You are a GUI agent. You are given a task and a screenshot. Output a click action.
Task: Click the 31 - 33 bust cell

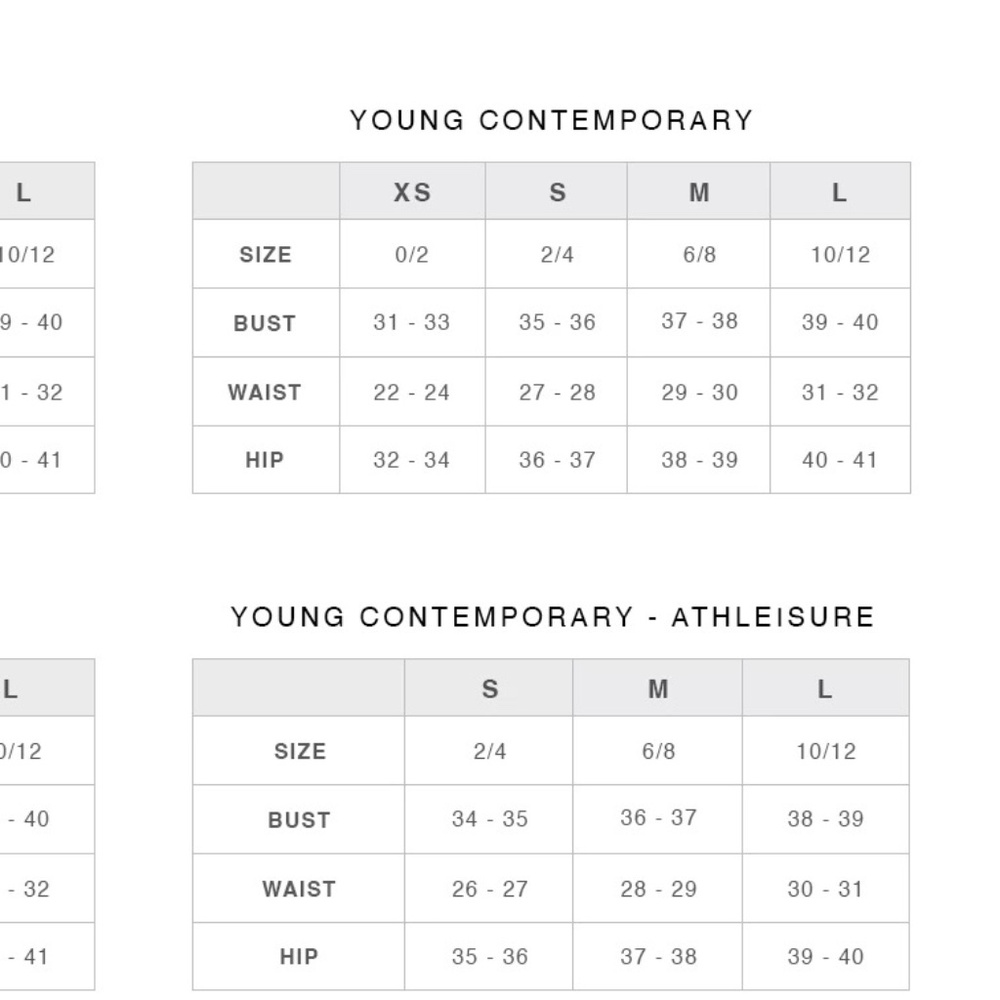click(413, 323)
